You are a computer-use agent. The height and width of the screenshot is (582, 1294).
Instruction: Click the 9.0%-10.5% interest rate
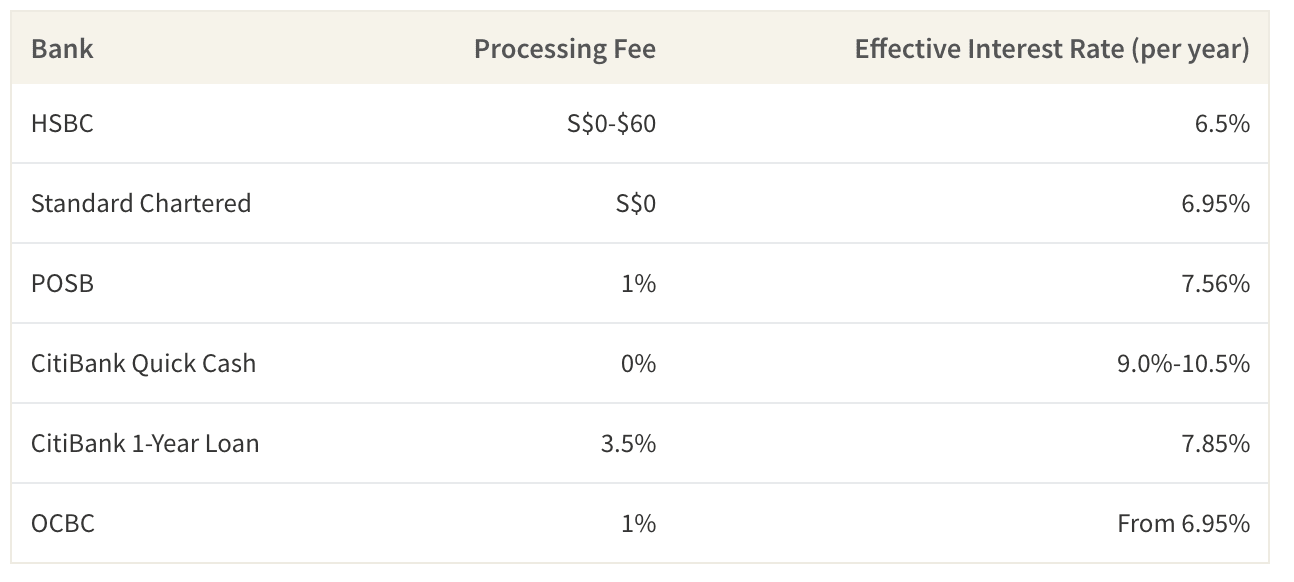coord(1183,363)
